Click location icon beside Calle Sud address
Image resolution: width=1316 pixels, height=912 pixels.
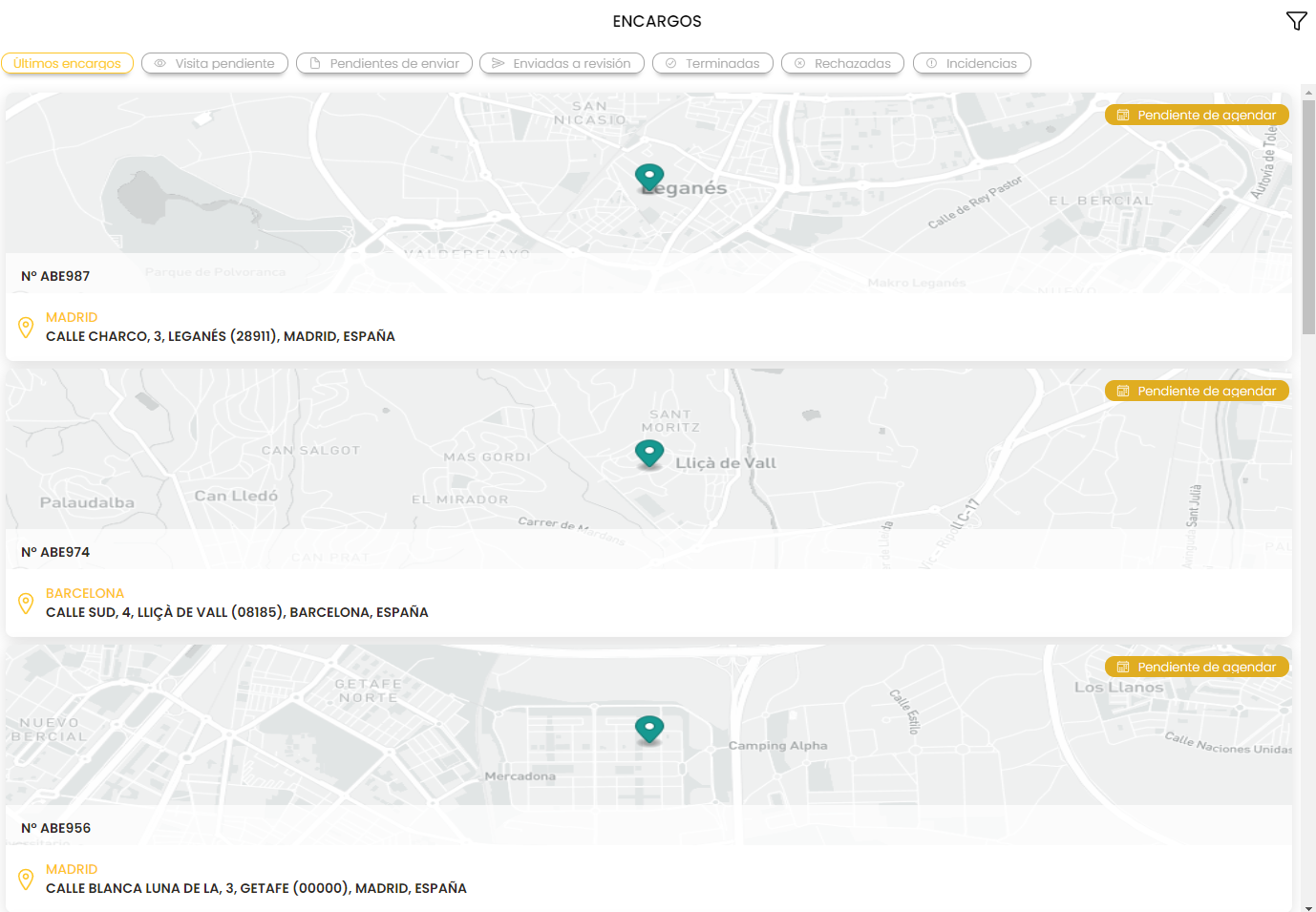26,603
